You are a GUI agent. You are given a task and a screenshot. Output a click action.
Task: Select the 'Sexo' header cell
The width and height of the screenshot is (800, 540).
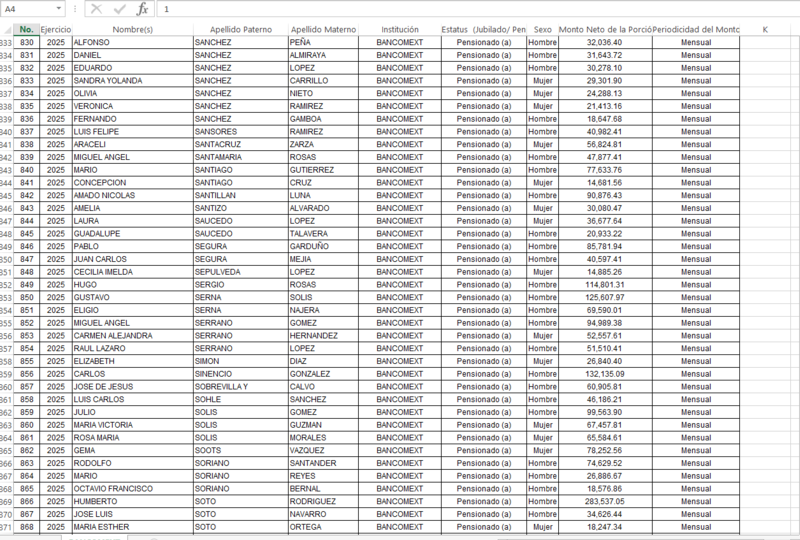tap(541, 30)
